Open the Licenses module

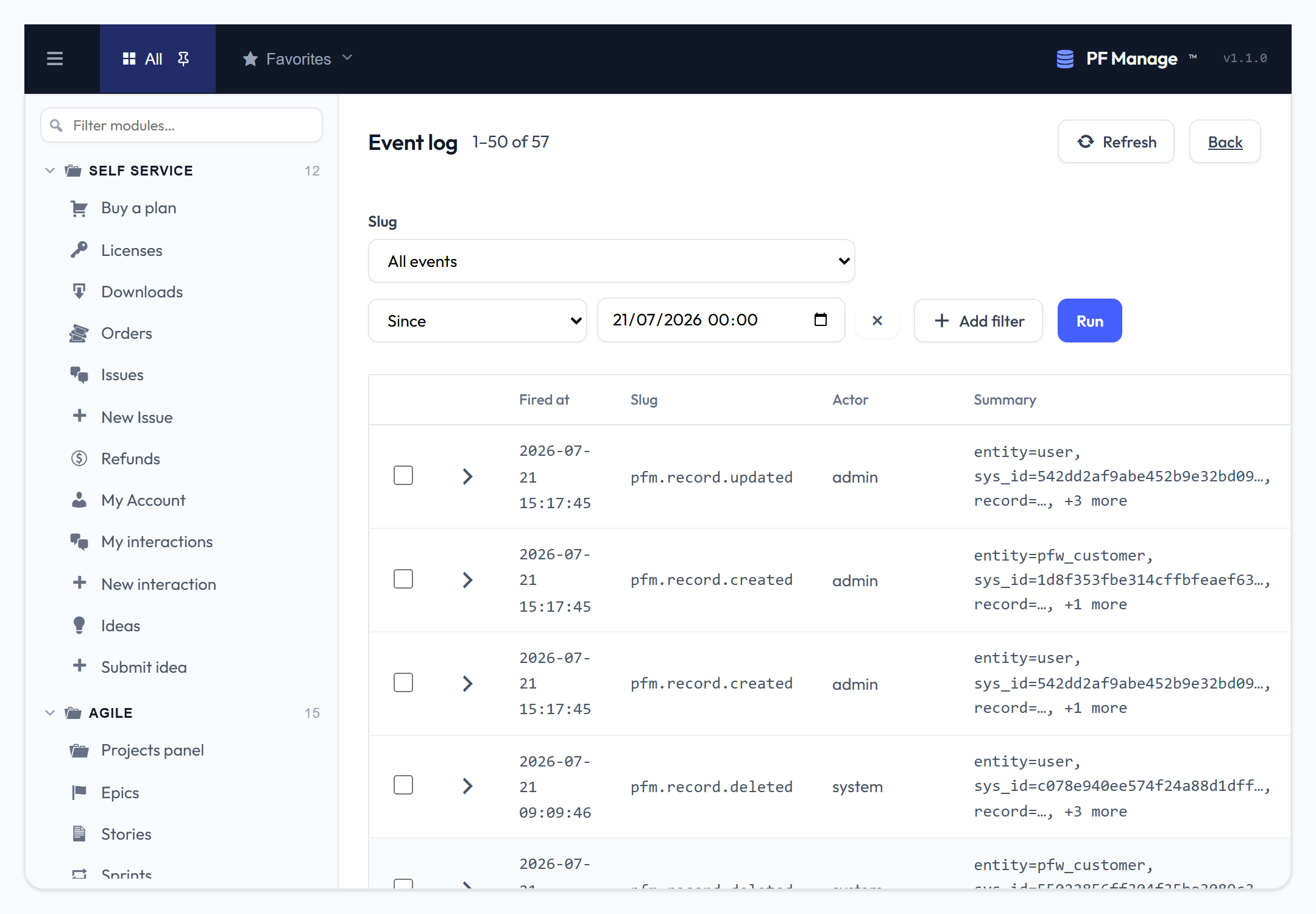pos(132,250)
